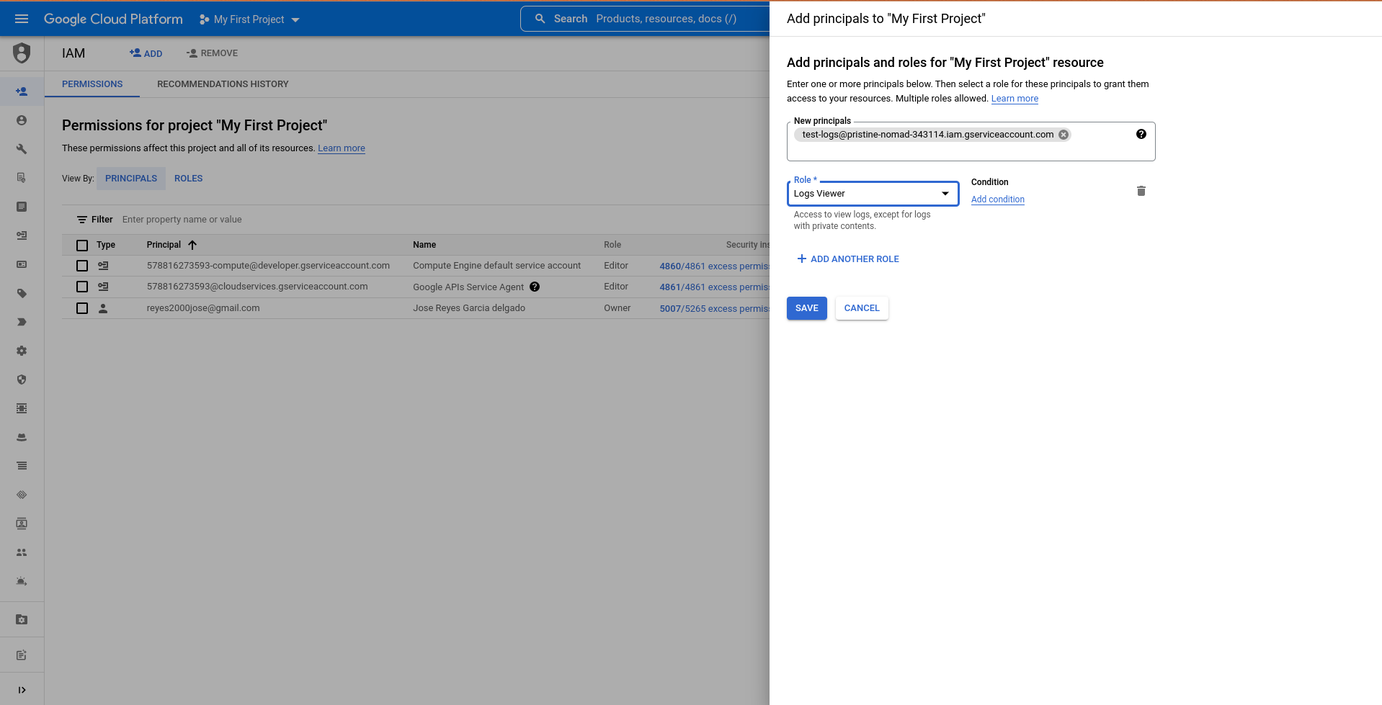Switch to Recommendations History tab

[222, 84]
